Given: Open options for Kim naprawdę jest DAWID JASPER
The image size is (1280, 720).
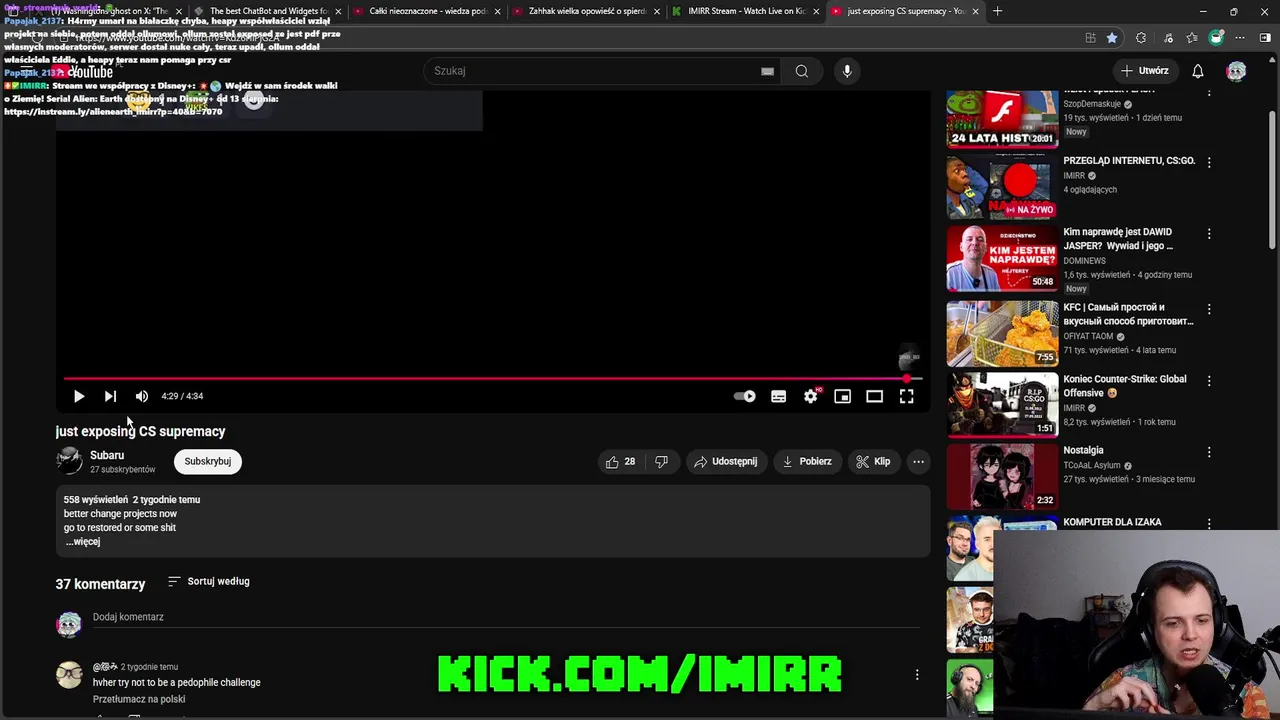Looking at the screenshot, I should (x=1209, y=233).
